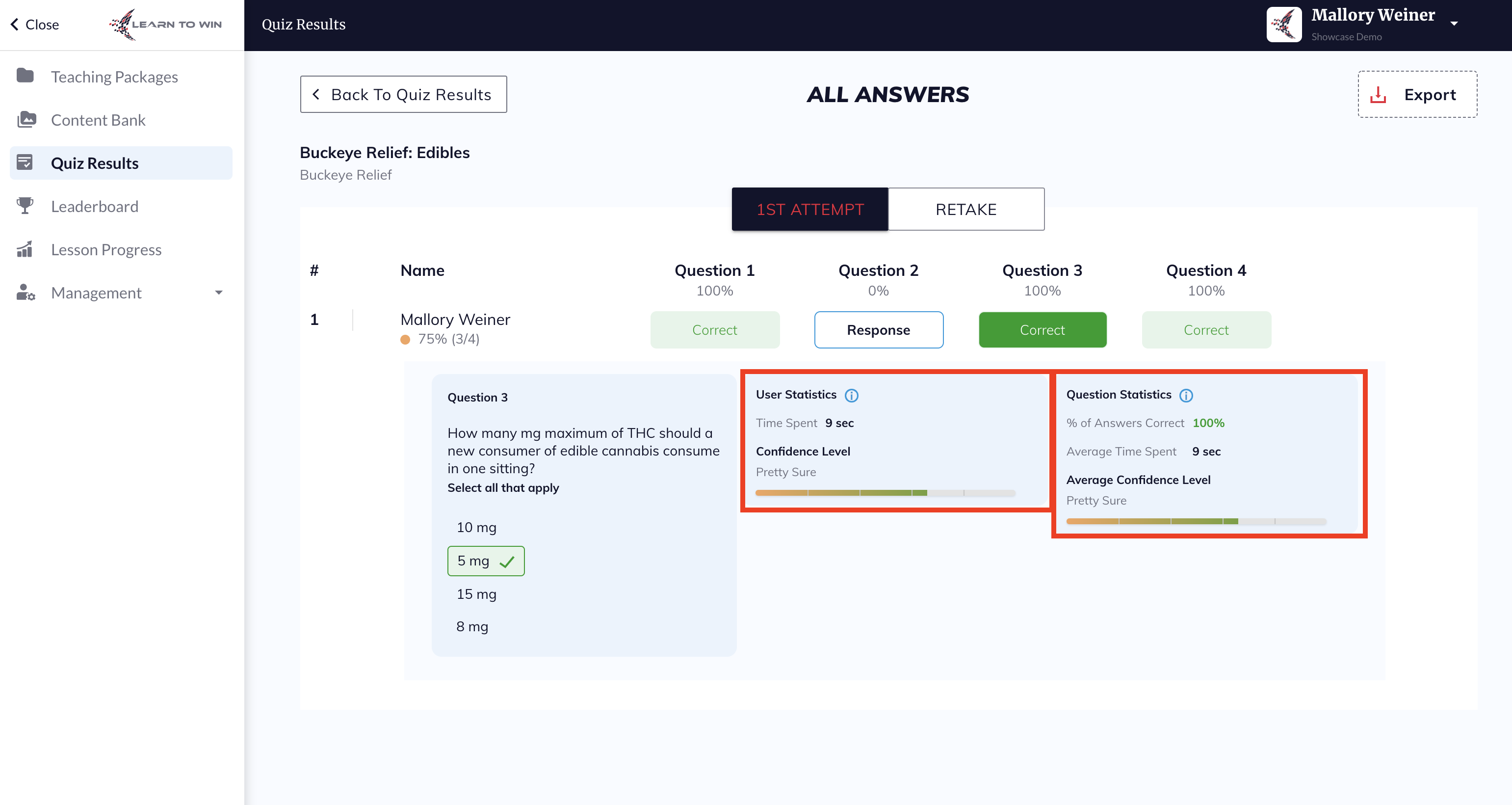This screenshot has width=1512, height=805.
Task: Expand Question 2 Response cell
Action: coord(878,330)
